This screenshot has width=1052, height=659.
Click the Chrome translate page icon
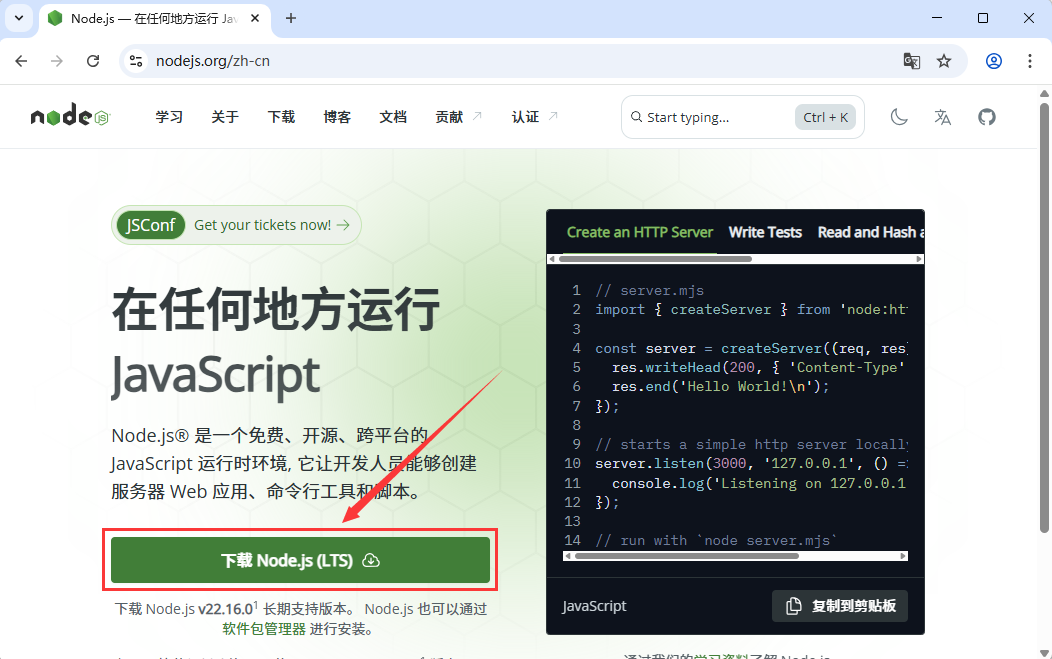pos(911,61)
